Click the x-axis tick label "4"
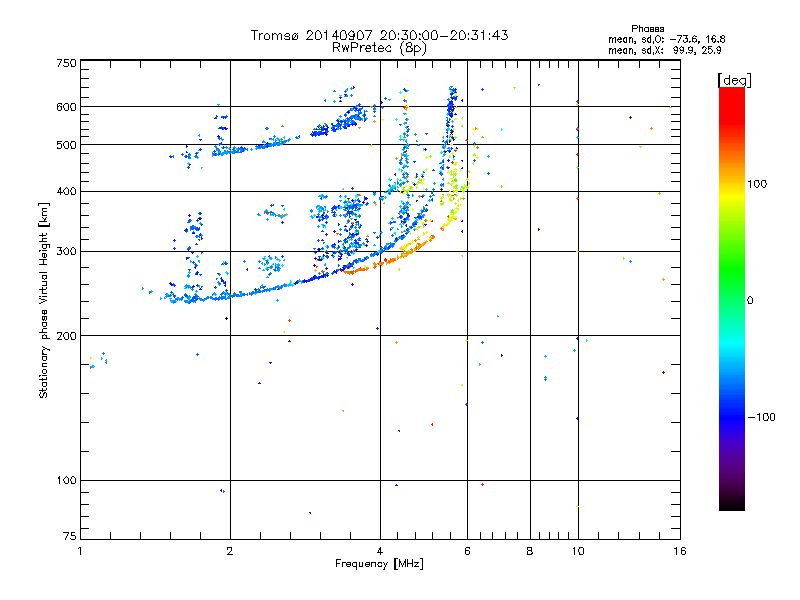800x600 pixels. coord(380,551)
